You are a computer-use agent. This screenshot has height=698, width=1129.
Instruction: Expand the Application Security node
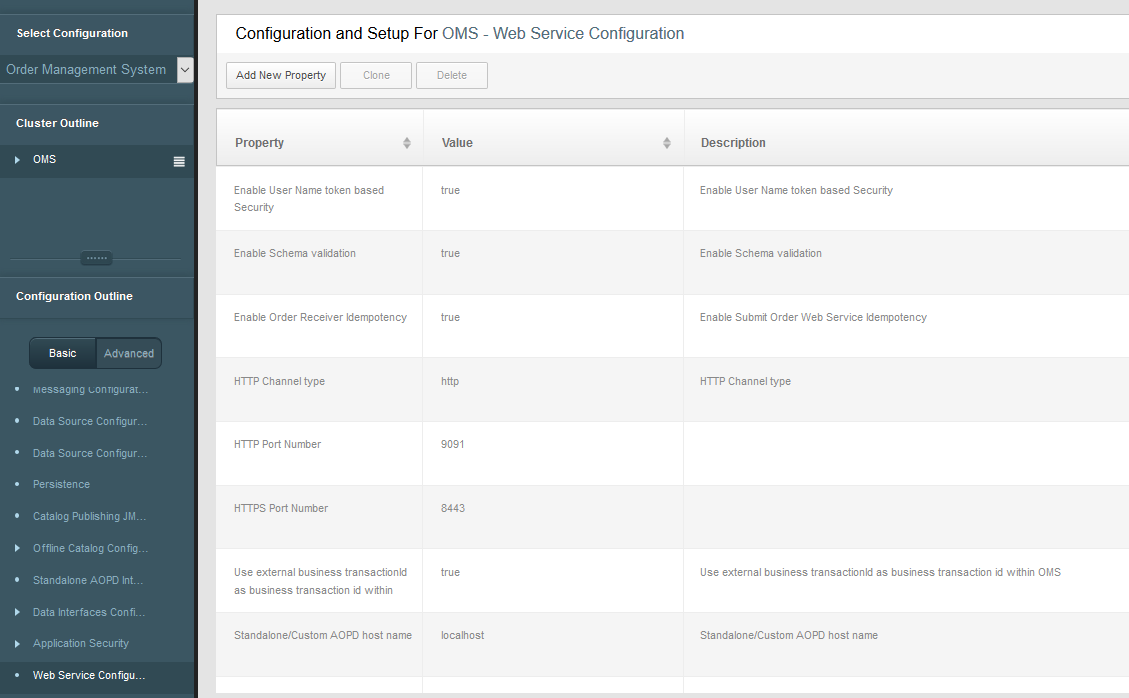tap(17, 643)
